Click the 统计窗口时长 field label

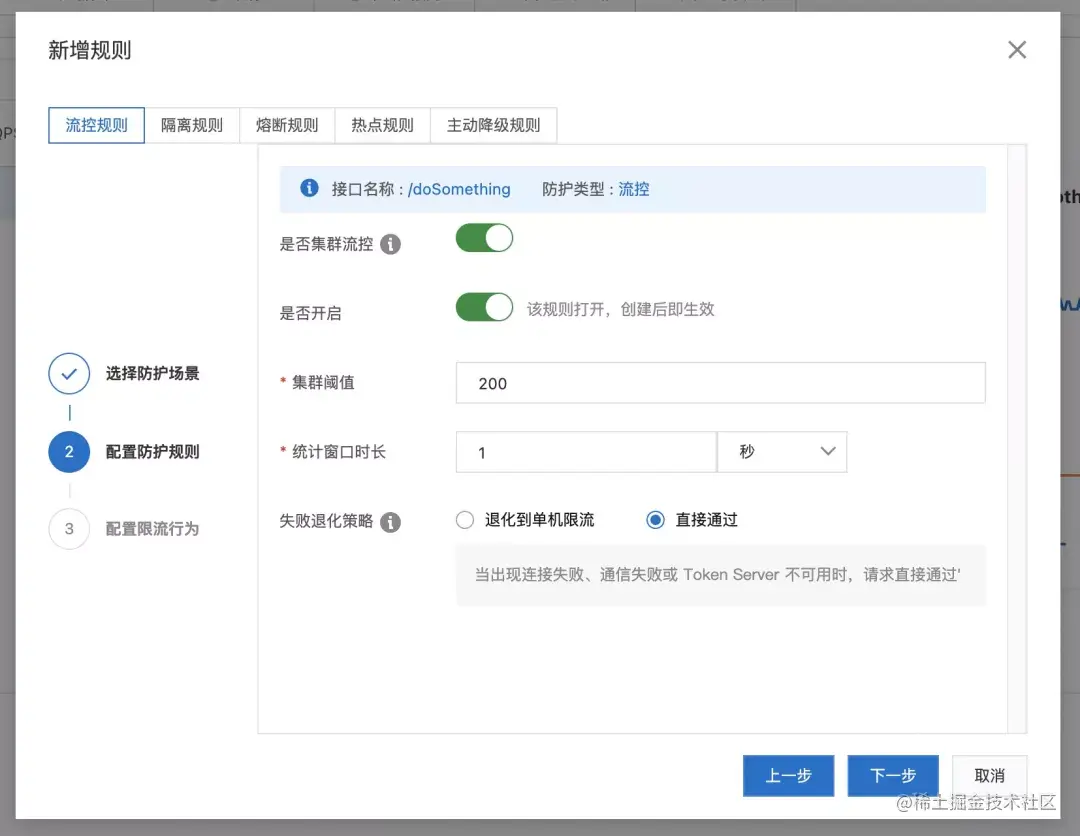[x=339, y=452]
